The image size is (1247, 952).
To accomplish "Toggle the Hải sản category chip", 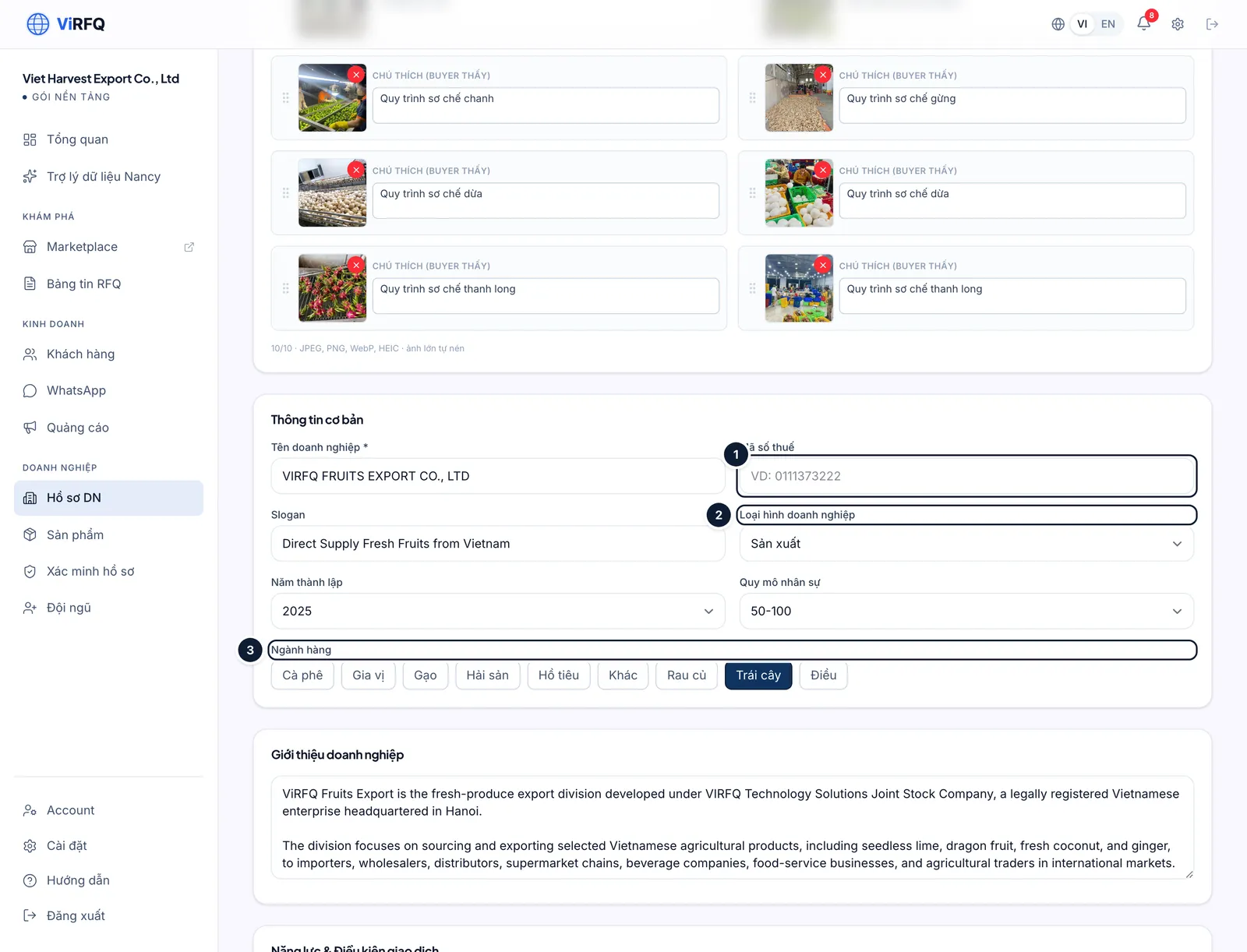I will 487,675.
